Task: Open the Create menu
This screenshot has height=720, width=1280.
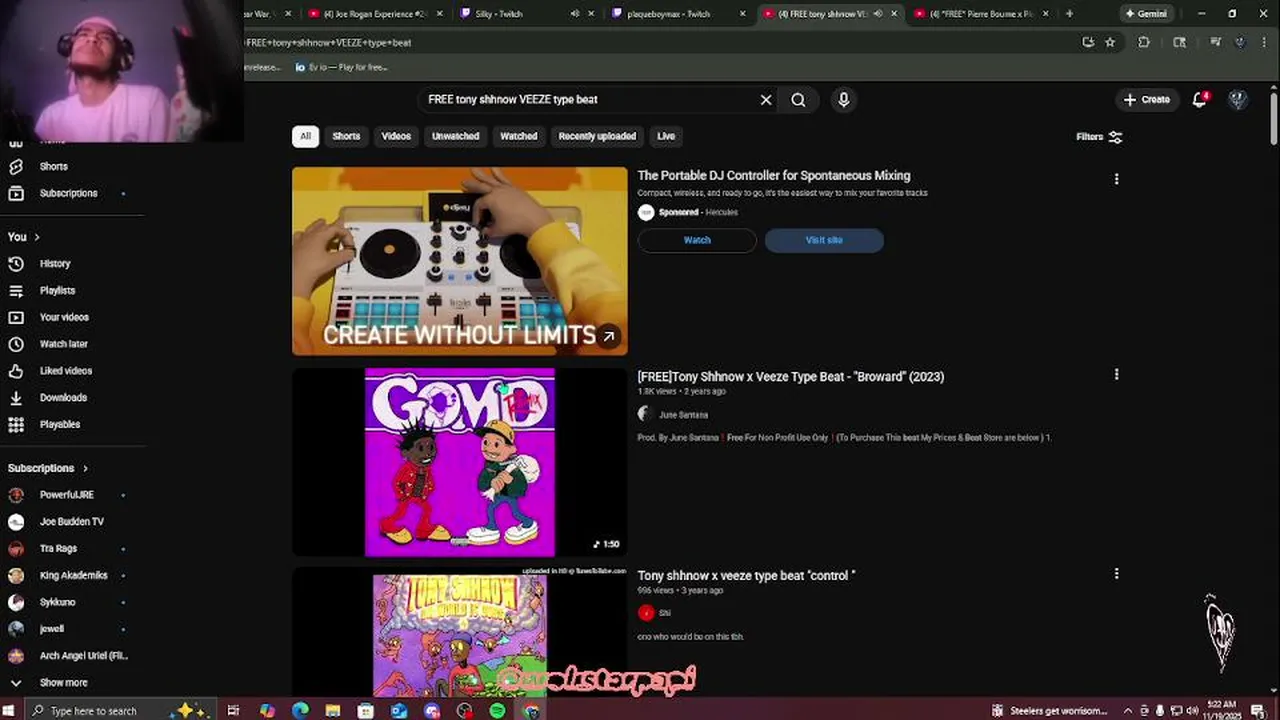Action: pyautogui.click(x=1146, y=99)
